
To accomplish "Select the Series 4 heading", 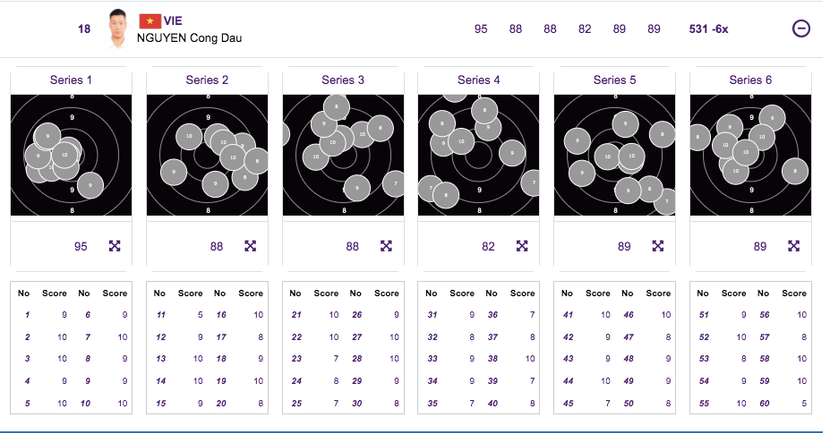I will (479, 80).
